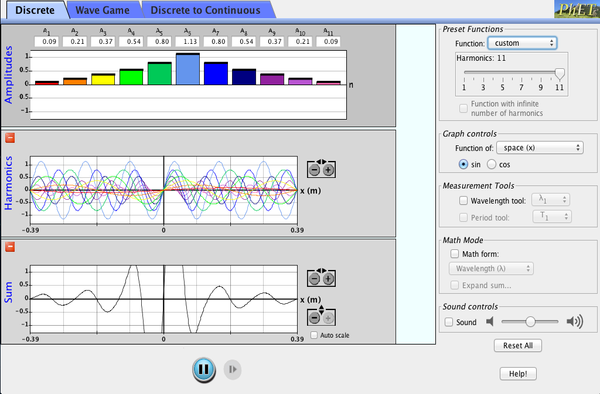Viewport: 600px width, 394px height.
Task: Open the period tool T1 dropdown
Action: (x=552, y=217)
